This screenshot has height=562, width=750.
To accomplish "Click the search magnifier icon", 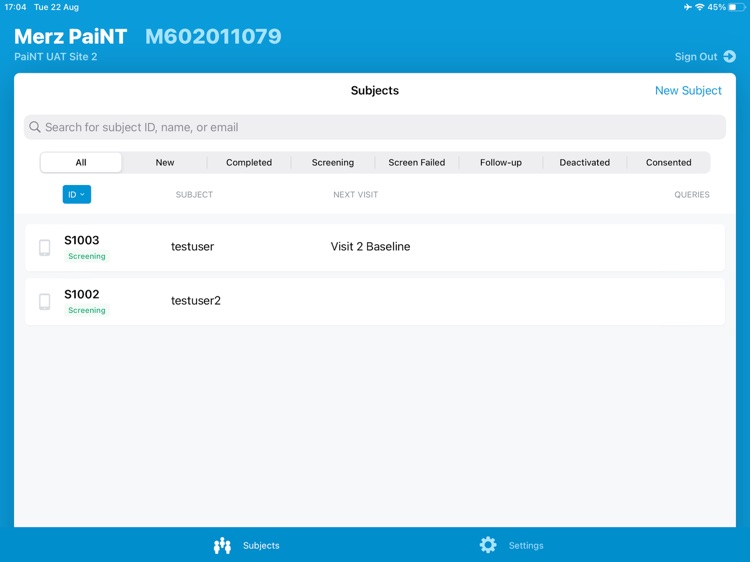I will pyautogui.click(x=35, y=127).
